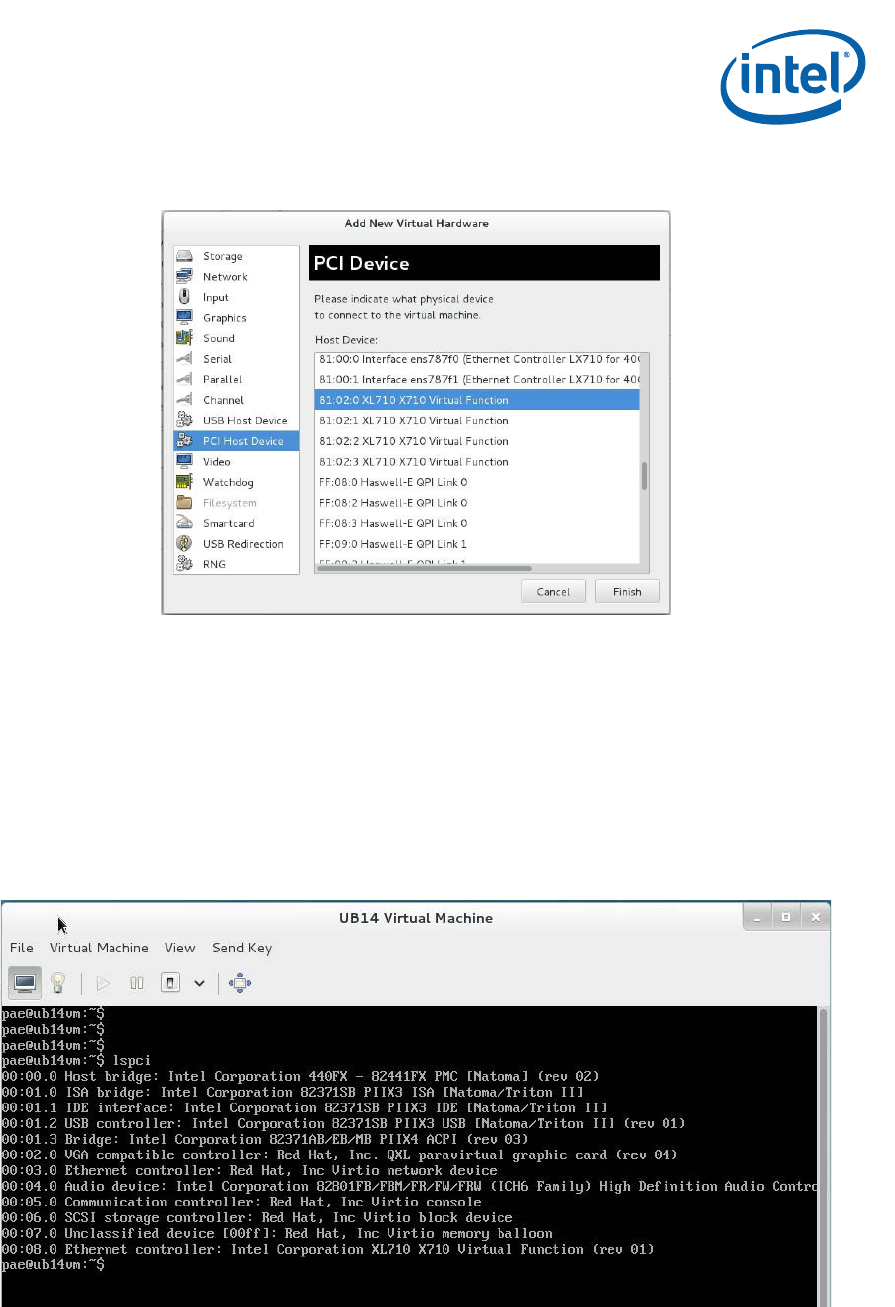Select FF:09:0 Haswell-E QPI Link 1
895x1307 pixels.
click(x=477, y=544)
